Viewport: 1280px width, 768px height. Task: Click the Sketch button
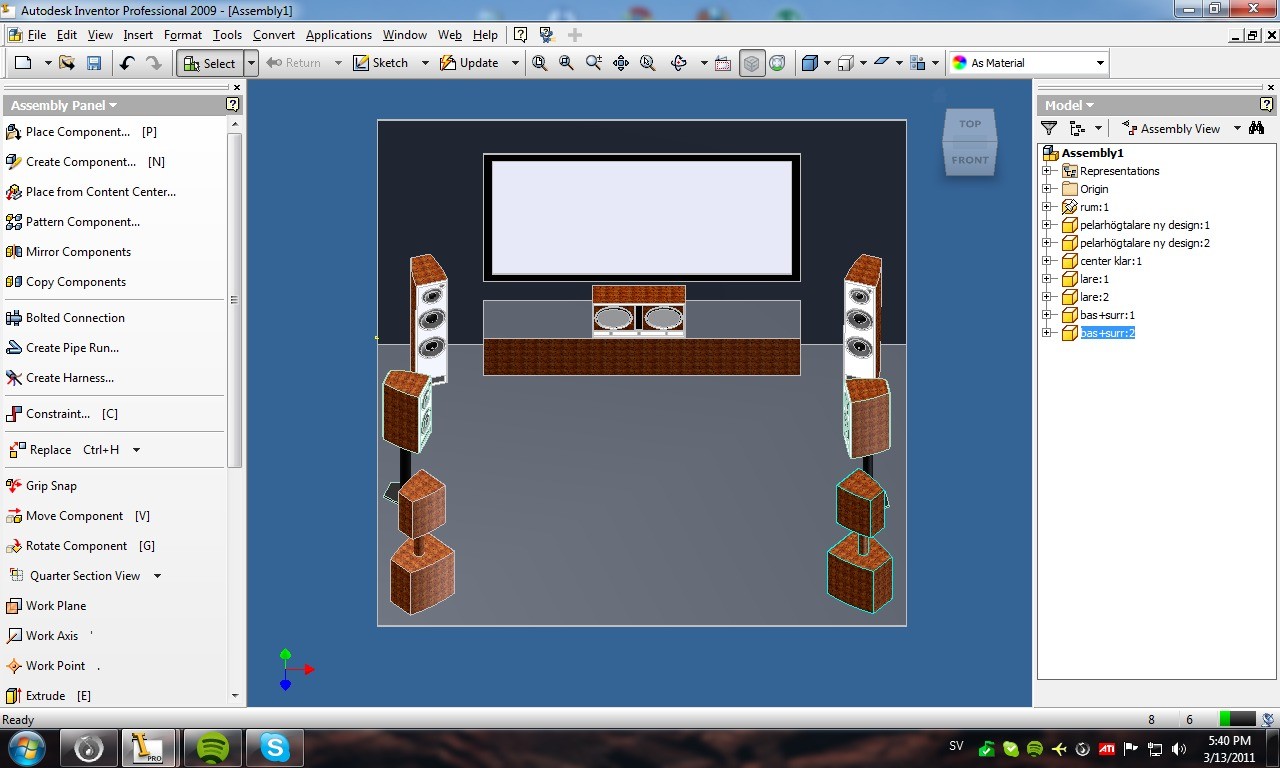pos(381,63)
